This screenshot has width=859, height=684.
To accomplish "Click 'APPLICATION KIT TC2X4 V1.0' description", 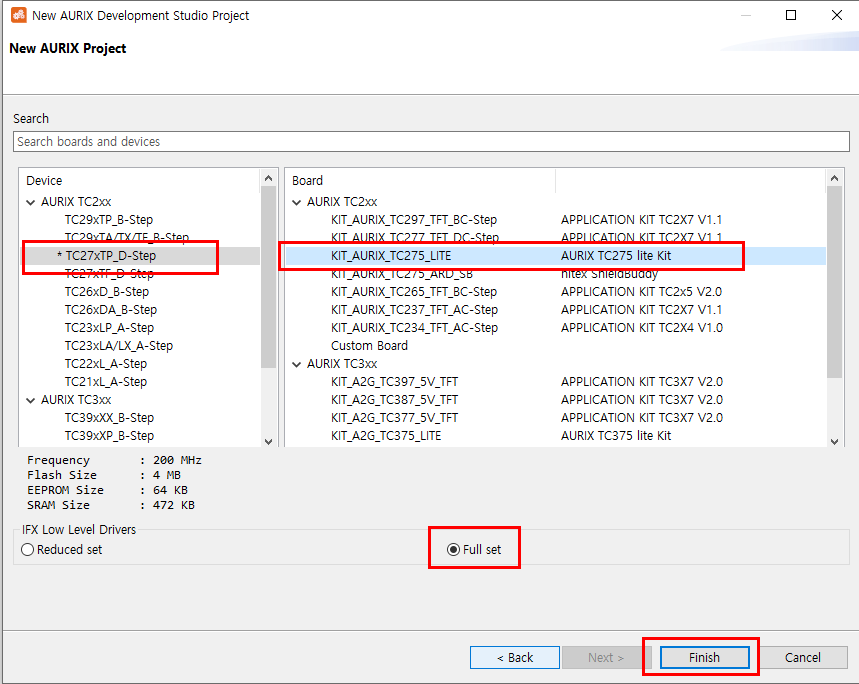I will (x=642, y=328).
